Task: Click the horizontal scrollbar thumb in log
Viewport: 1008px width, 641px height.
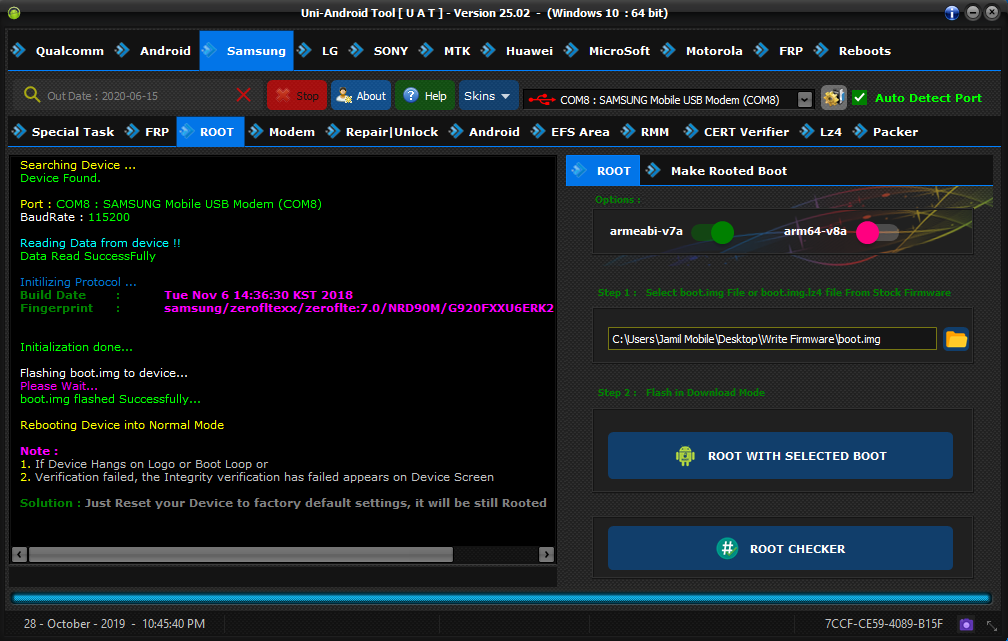Action: (241, 554)
